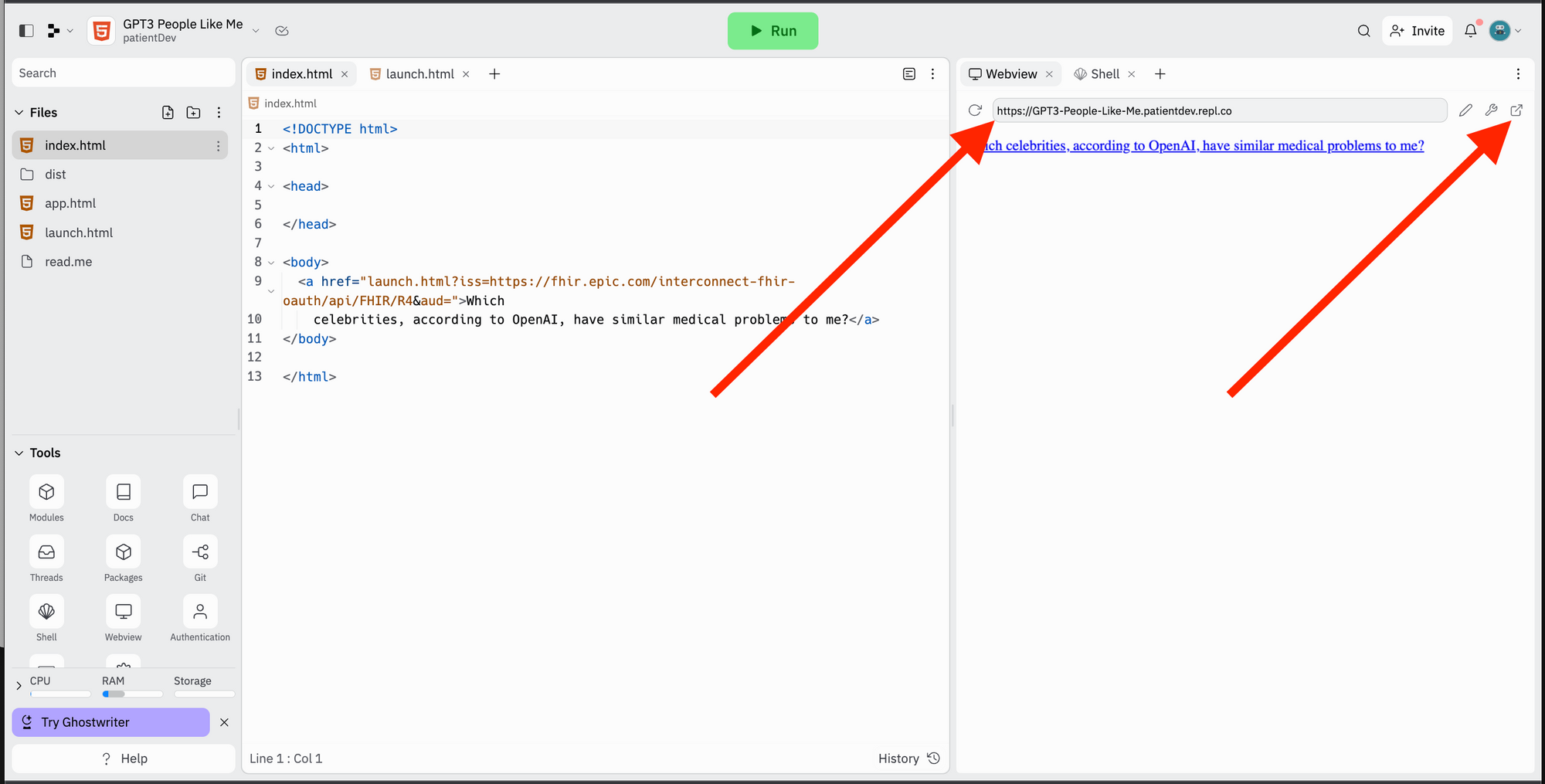Open the Help menu
The height and width of the screenshot is (784, 1545).
point(124,759)
